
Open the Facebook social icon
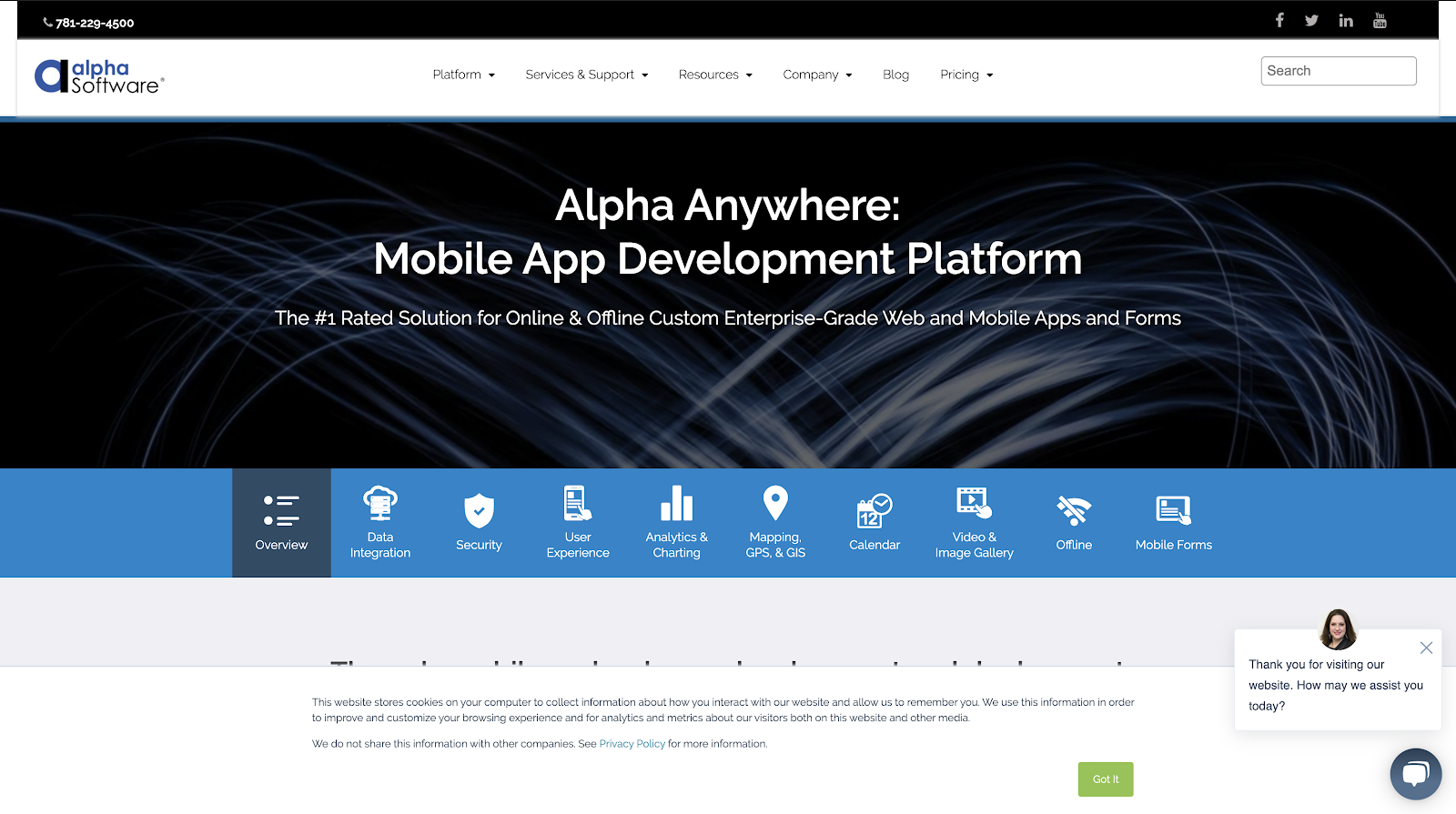(x=1279, y=20)
